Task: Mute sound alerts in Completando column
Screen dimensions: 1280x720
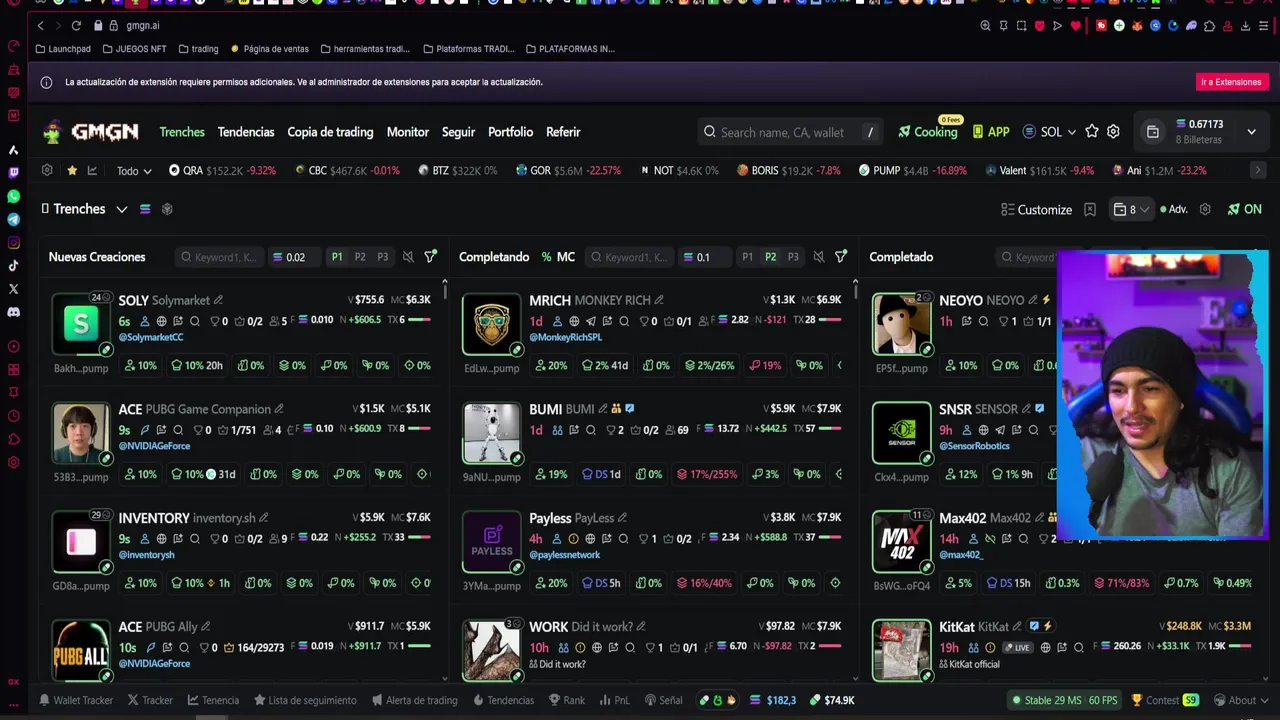Action: pos(819,257)
